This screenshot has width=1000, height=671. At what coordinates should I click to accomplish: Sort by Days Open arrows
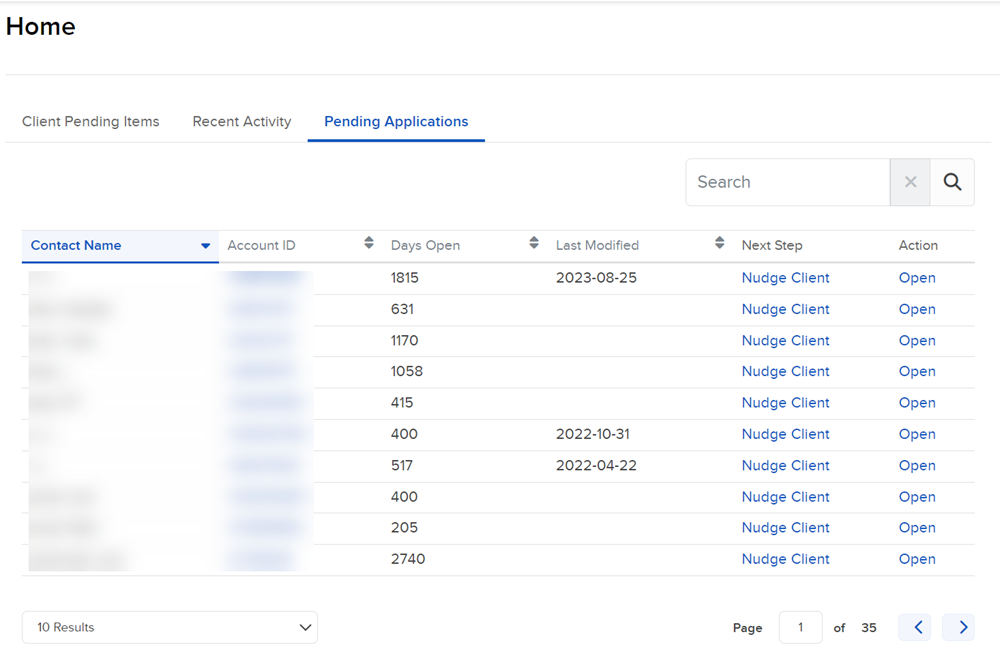click(x=534, y=242)
